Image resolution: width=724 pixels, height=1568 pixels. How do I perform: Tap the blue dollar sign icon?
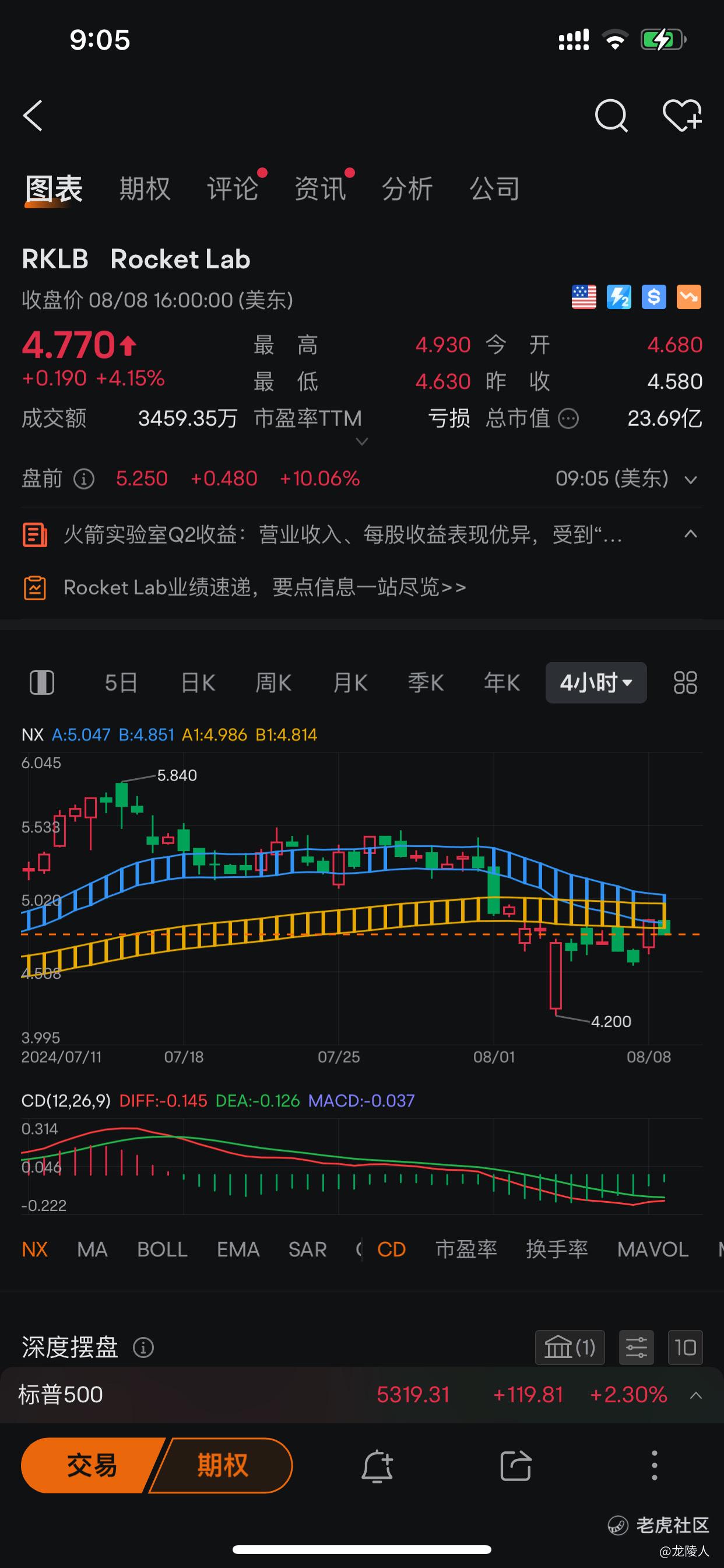click(654, 297)
